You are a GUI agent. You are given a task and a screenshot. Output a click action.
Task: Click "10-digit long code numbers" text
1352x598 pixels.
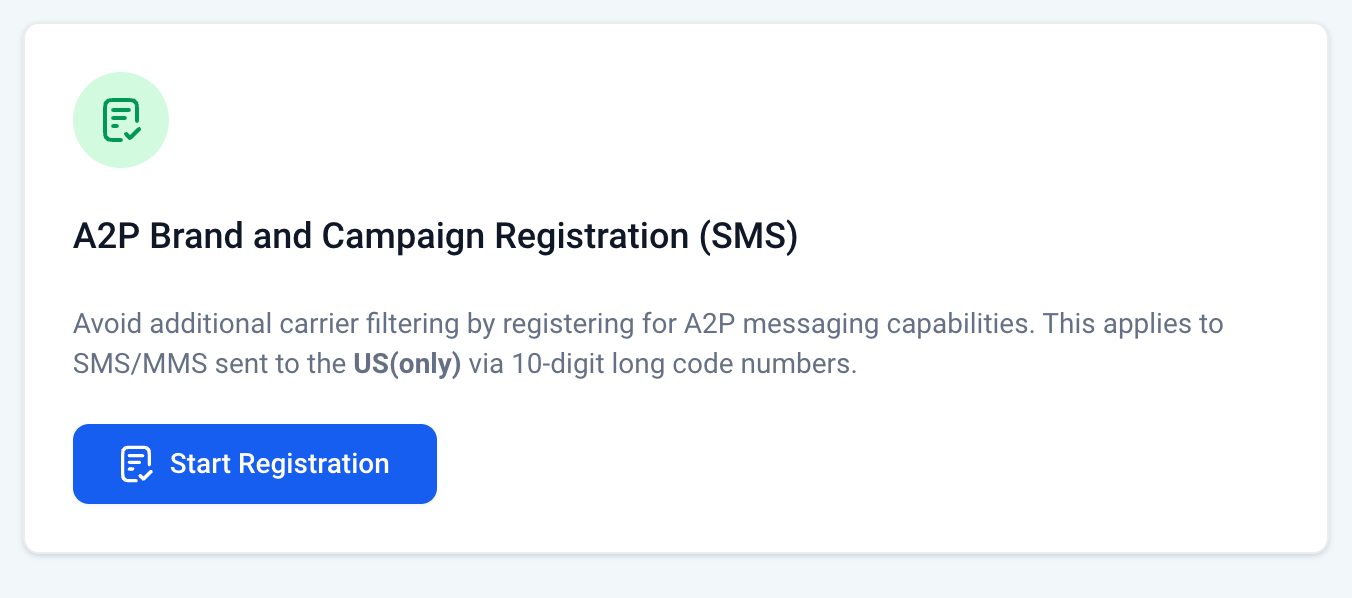(684, 364)
